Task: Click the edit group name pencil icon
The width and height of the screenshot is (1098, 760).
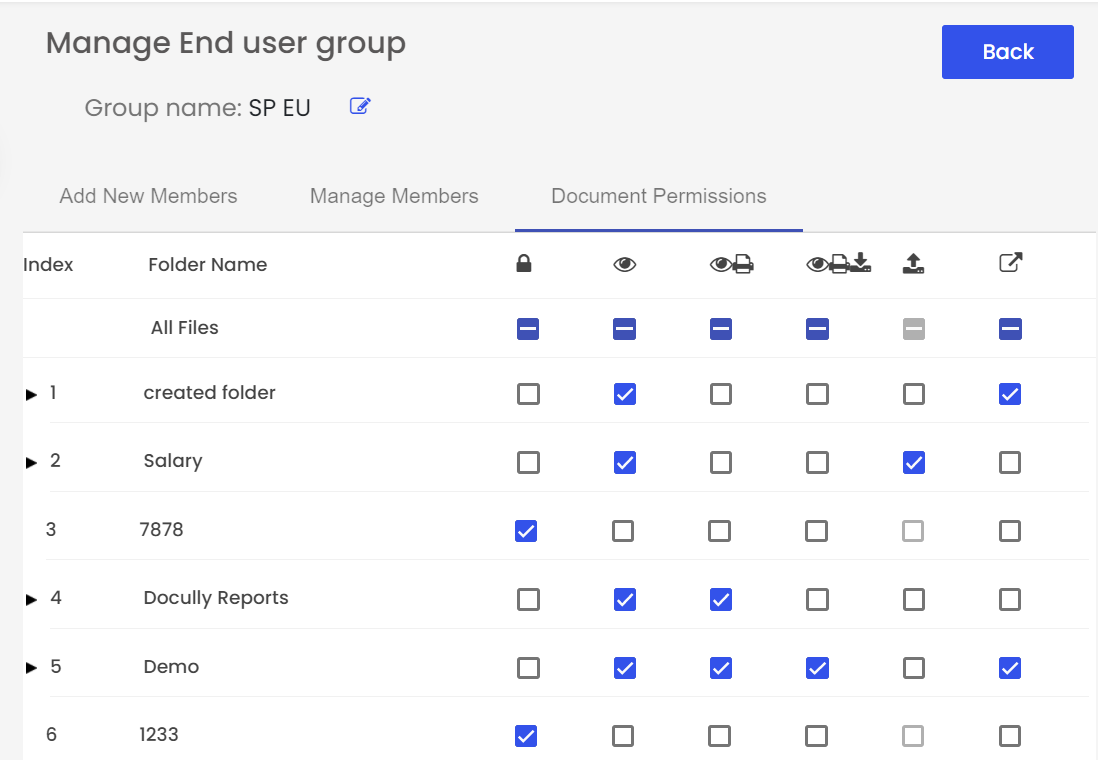Action: [360, 106]
